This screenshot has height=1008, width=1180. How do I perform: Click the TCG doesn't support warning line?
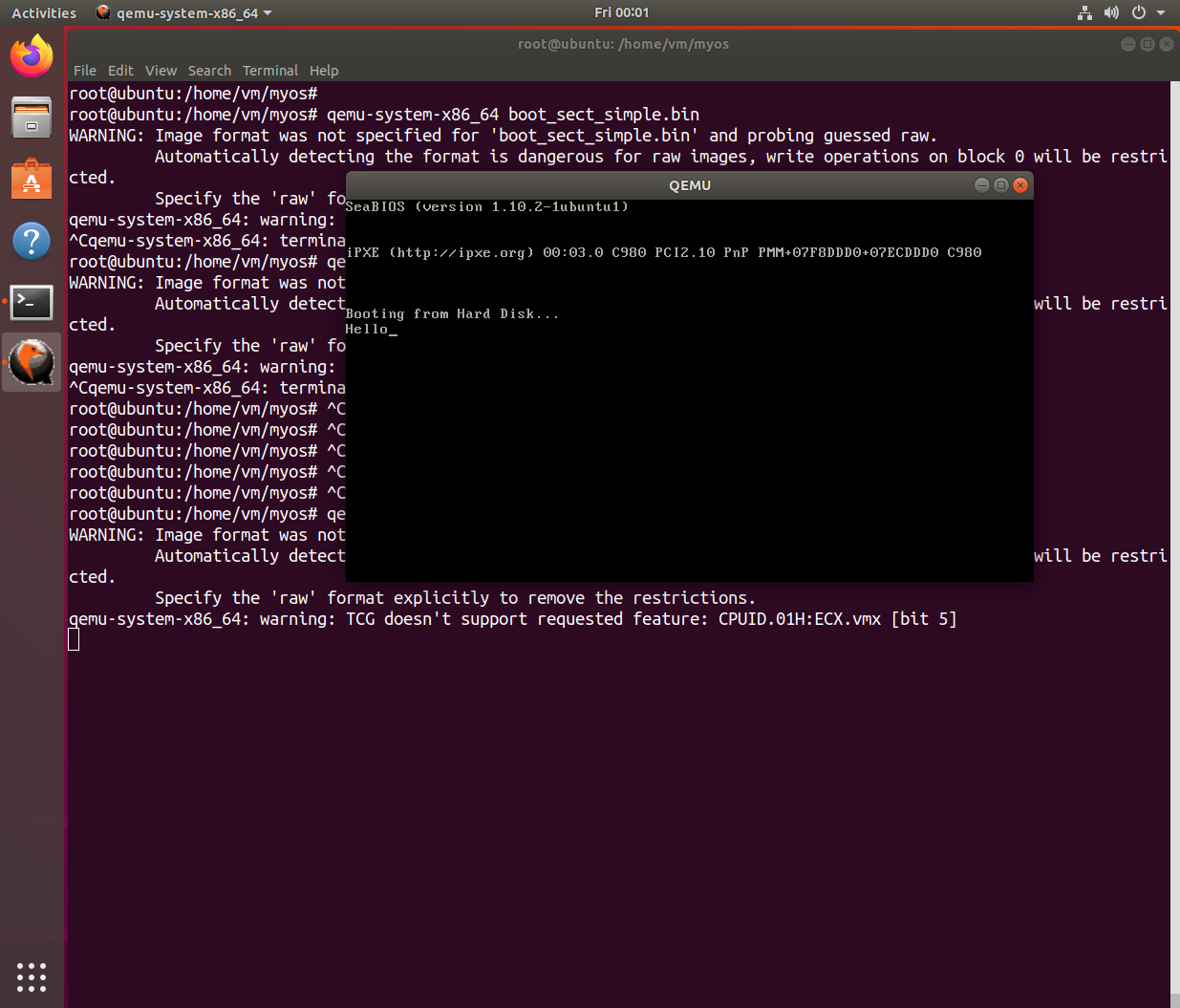(x=513, y=619)
